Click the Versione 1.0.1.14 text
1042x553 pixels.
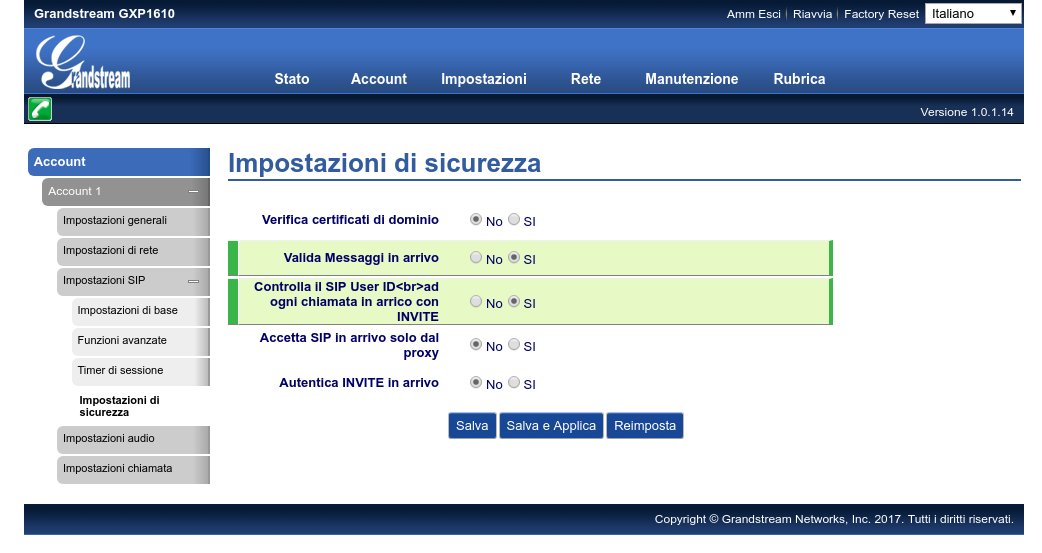[x=966, y=112]
